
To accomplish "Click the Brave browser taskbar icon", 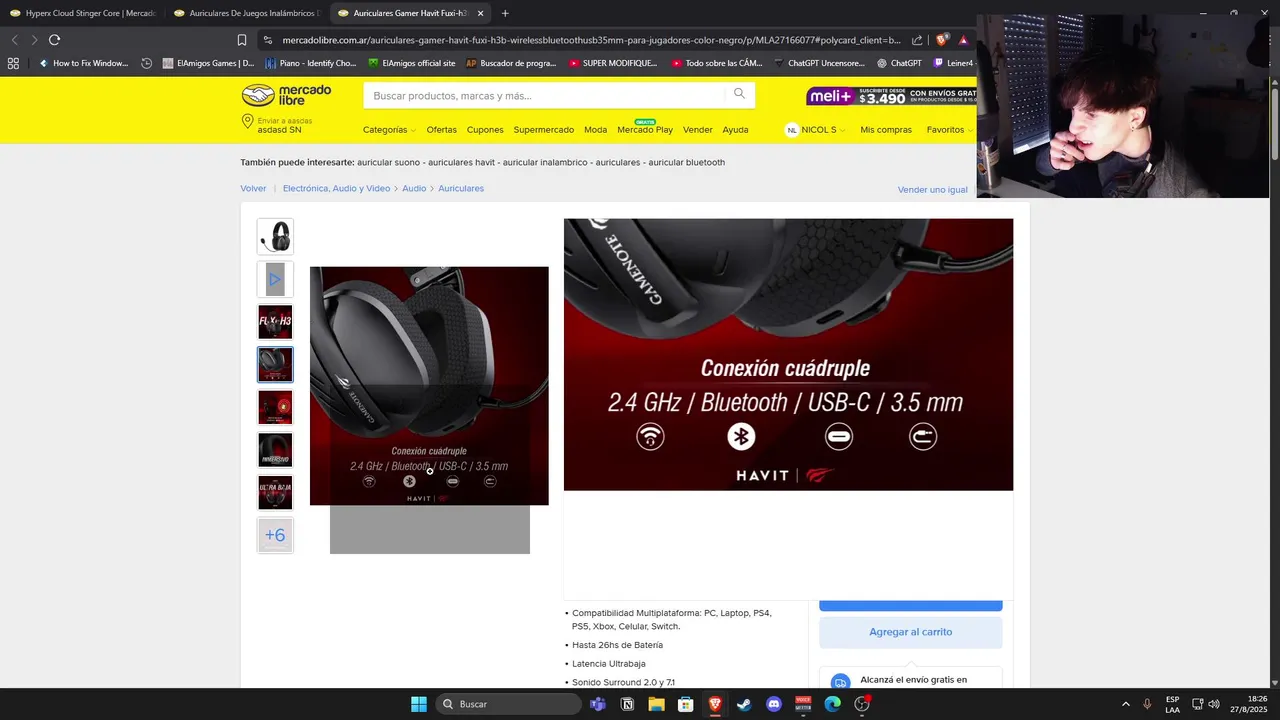I will (x=715, y=704).
